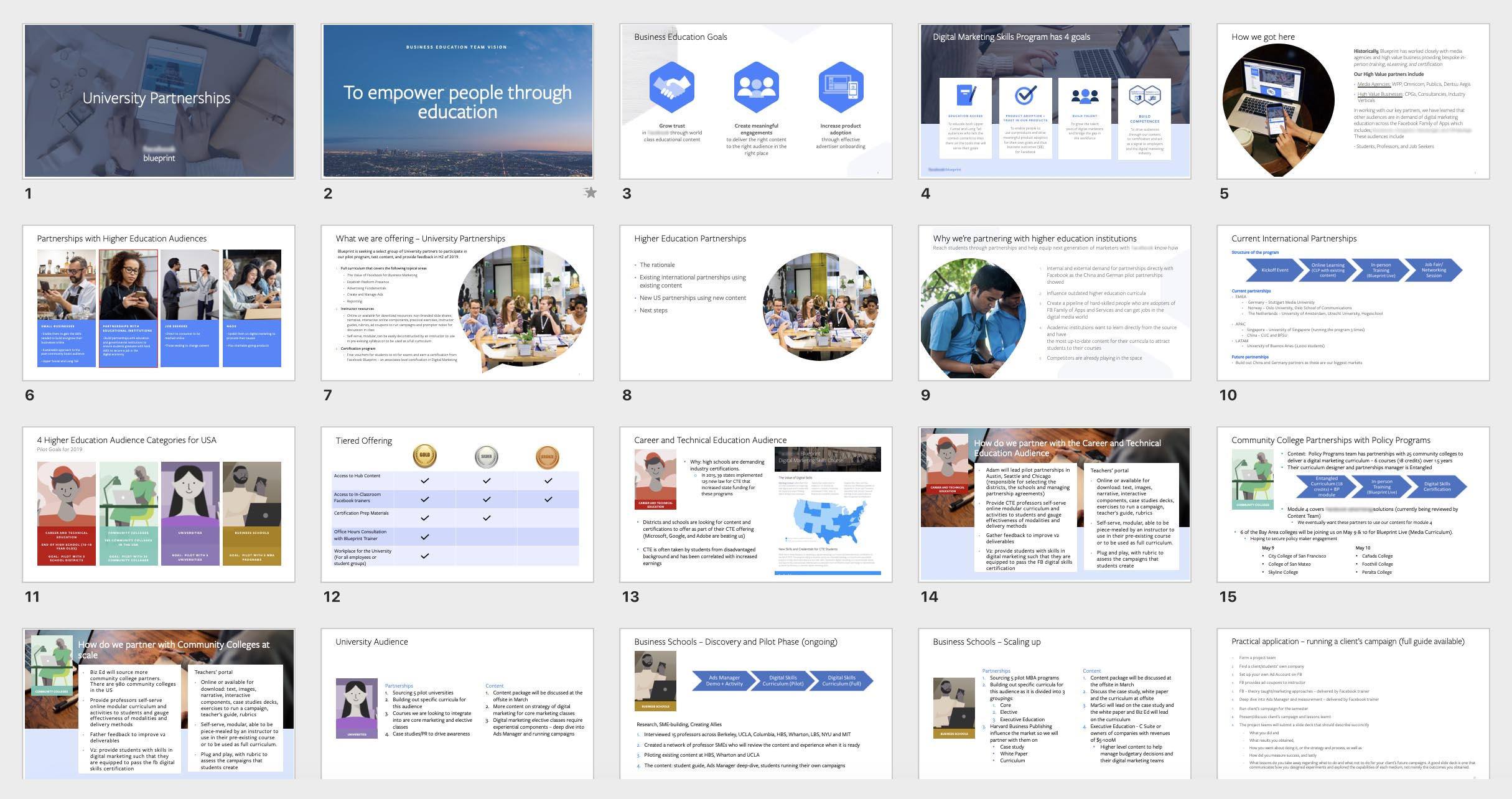The image size is (1512, 799).
Task: Click the transition star icon under slide 2
Action: coord(590,193)
